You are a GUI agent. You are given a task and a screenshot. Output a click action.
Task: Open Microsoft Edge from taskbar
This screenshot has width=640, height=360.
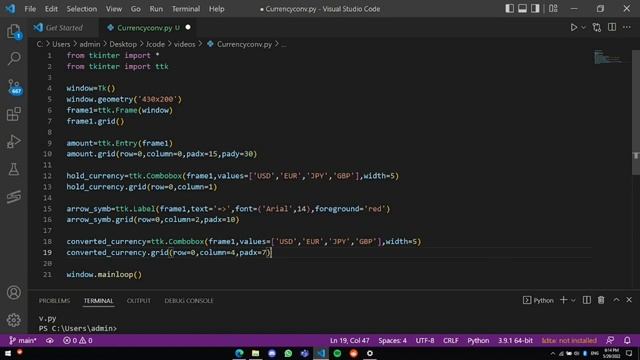[x=239, y=353]
